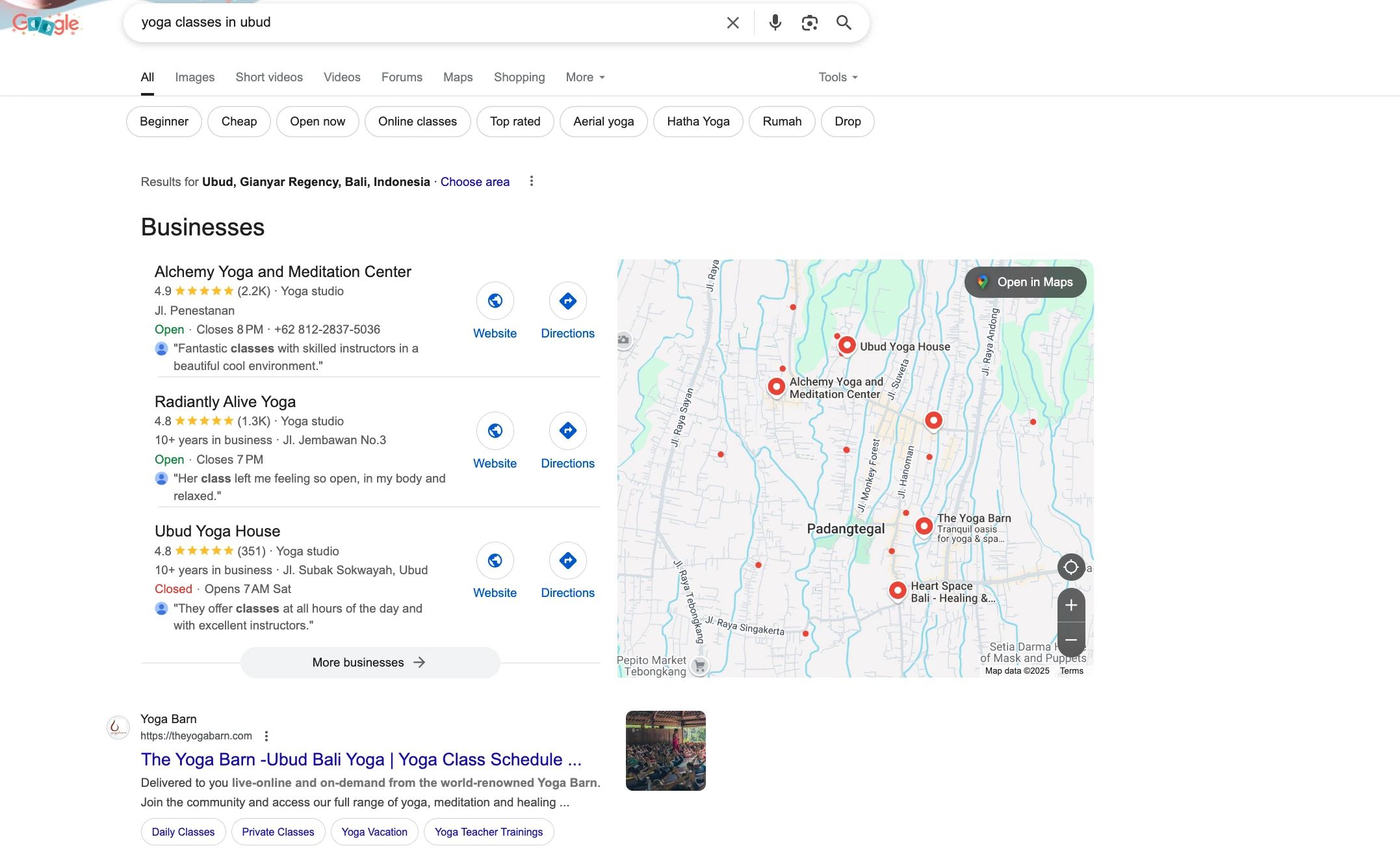
Task: Open the Yoga Vacation sitelink
Action: click(374, 832)
